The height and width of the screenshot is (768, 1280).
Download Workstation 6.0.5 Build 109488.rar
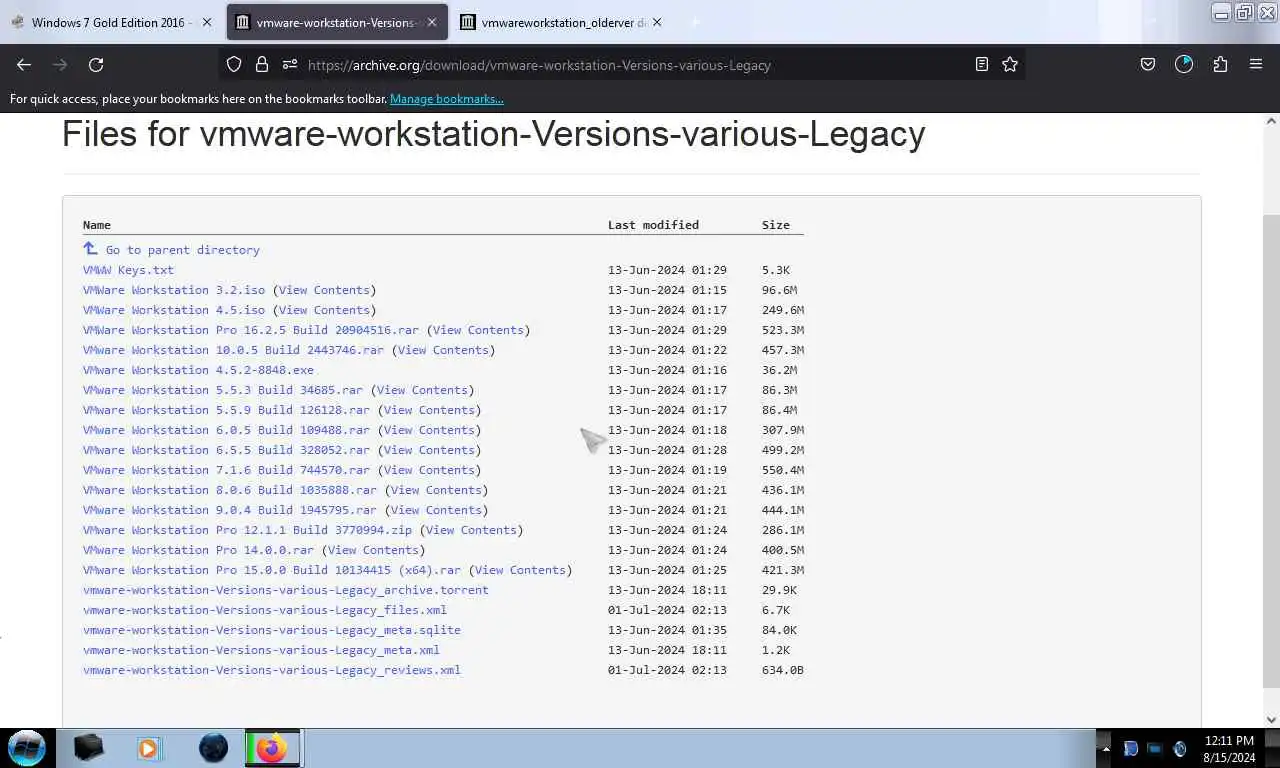pos(226,430)
